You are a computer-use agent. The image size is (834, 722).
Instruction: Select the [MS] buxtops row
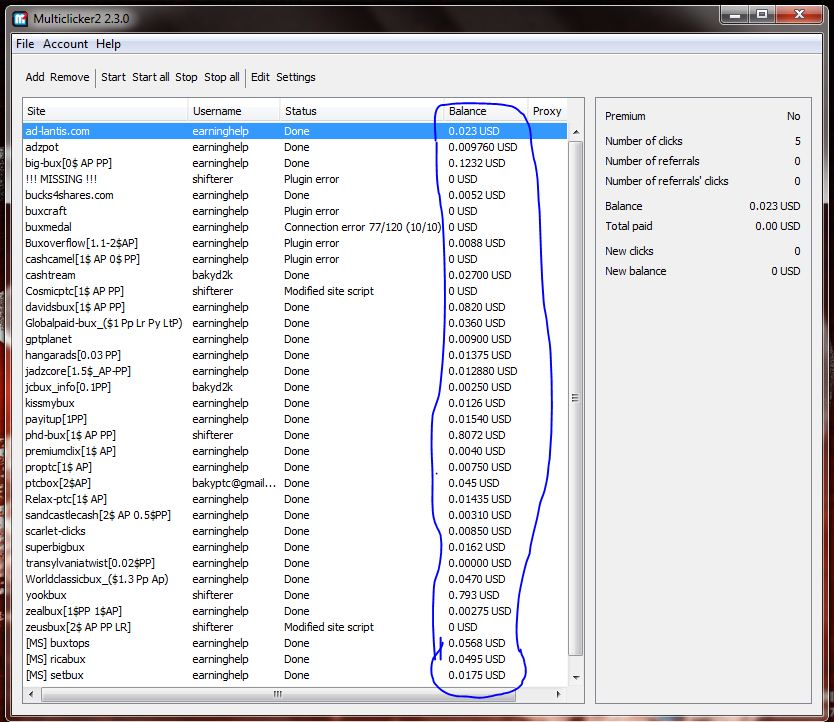(x=295, y=643)
